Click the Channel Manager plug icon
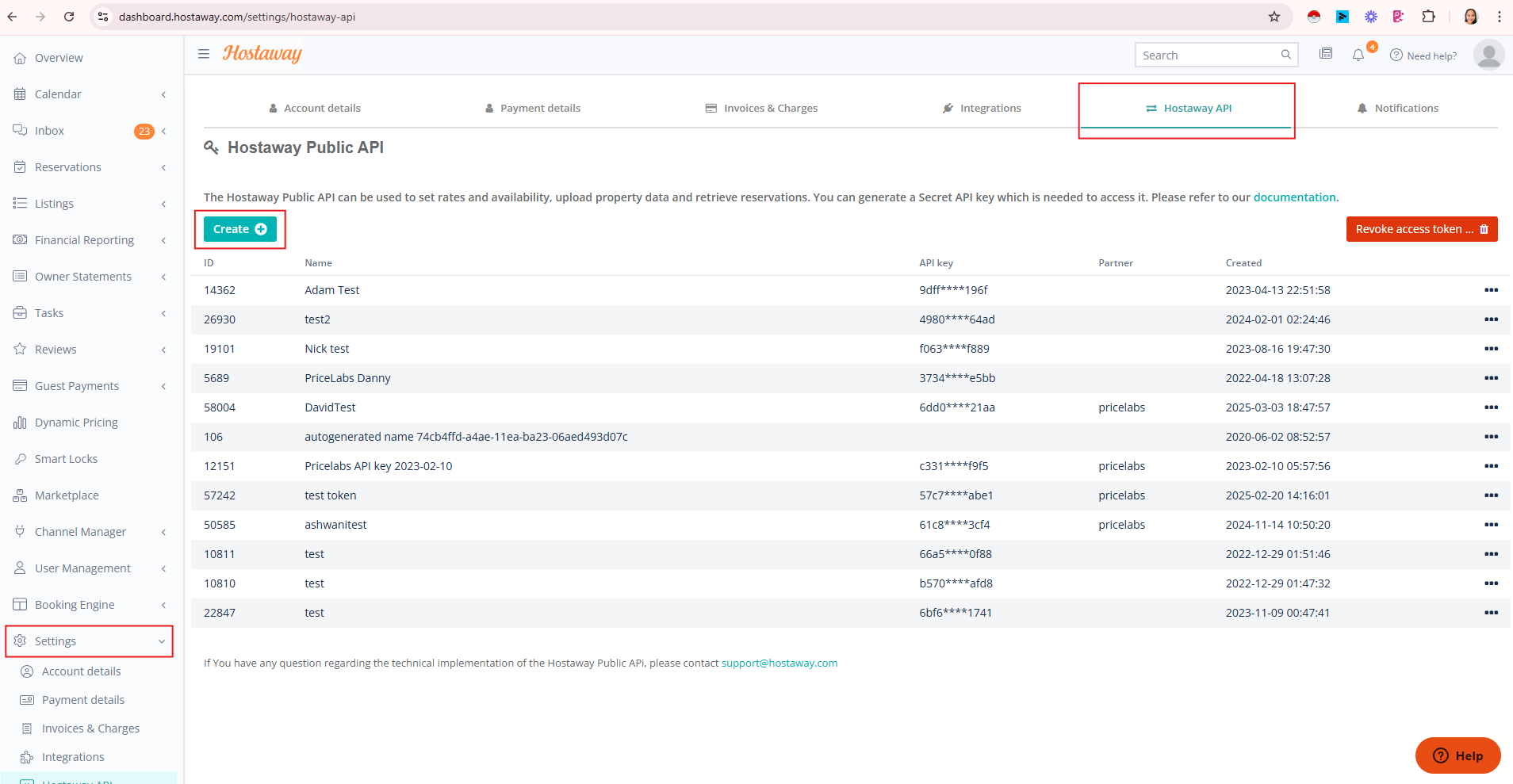The height and width of the screenshot is (784, 1513). (20, 532)
